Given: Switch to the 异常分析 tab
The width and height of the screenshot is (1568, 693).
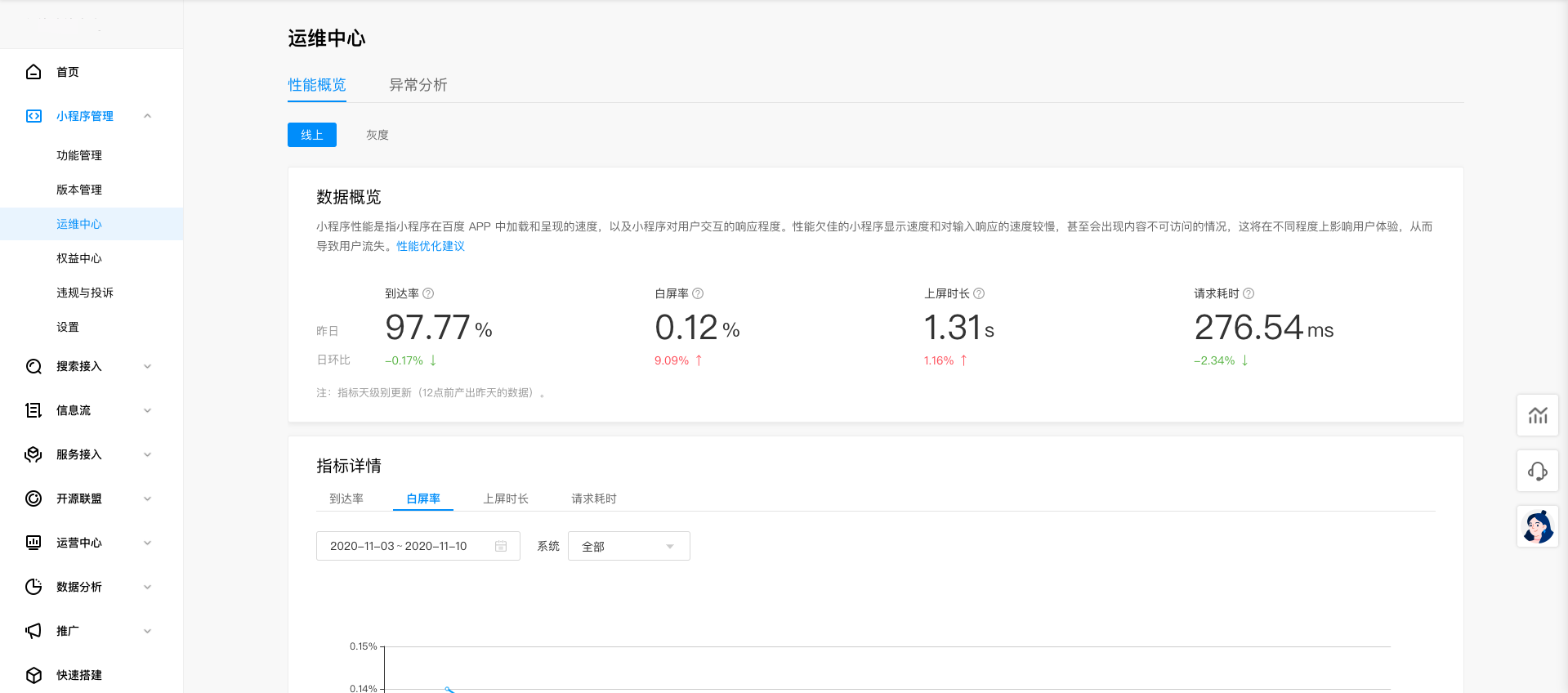Looking at the screenshot, I should click(x=418, y=85).
